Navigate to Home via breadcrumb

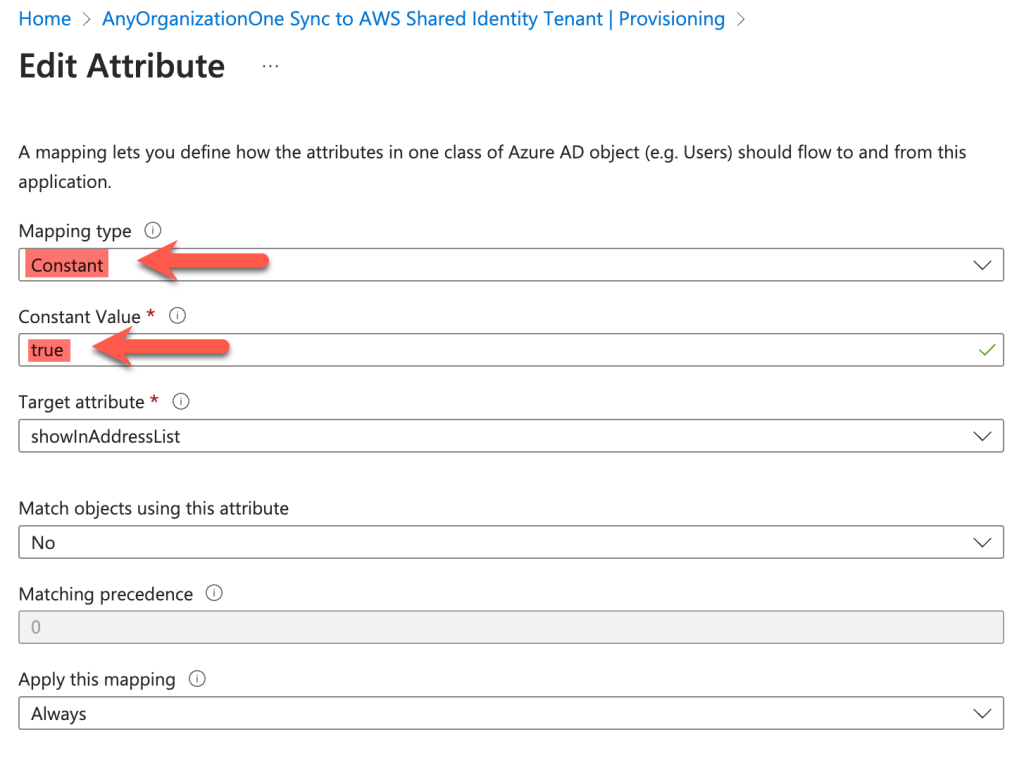coord(44,18)
